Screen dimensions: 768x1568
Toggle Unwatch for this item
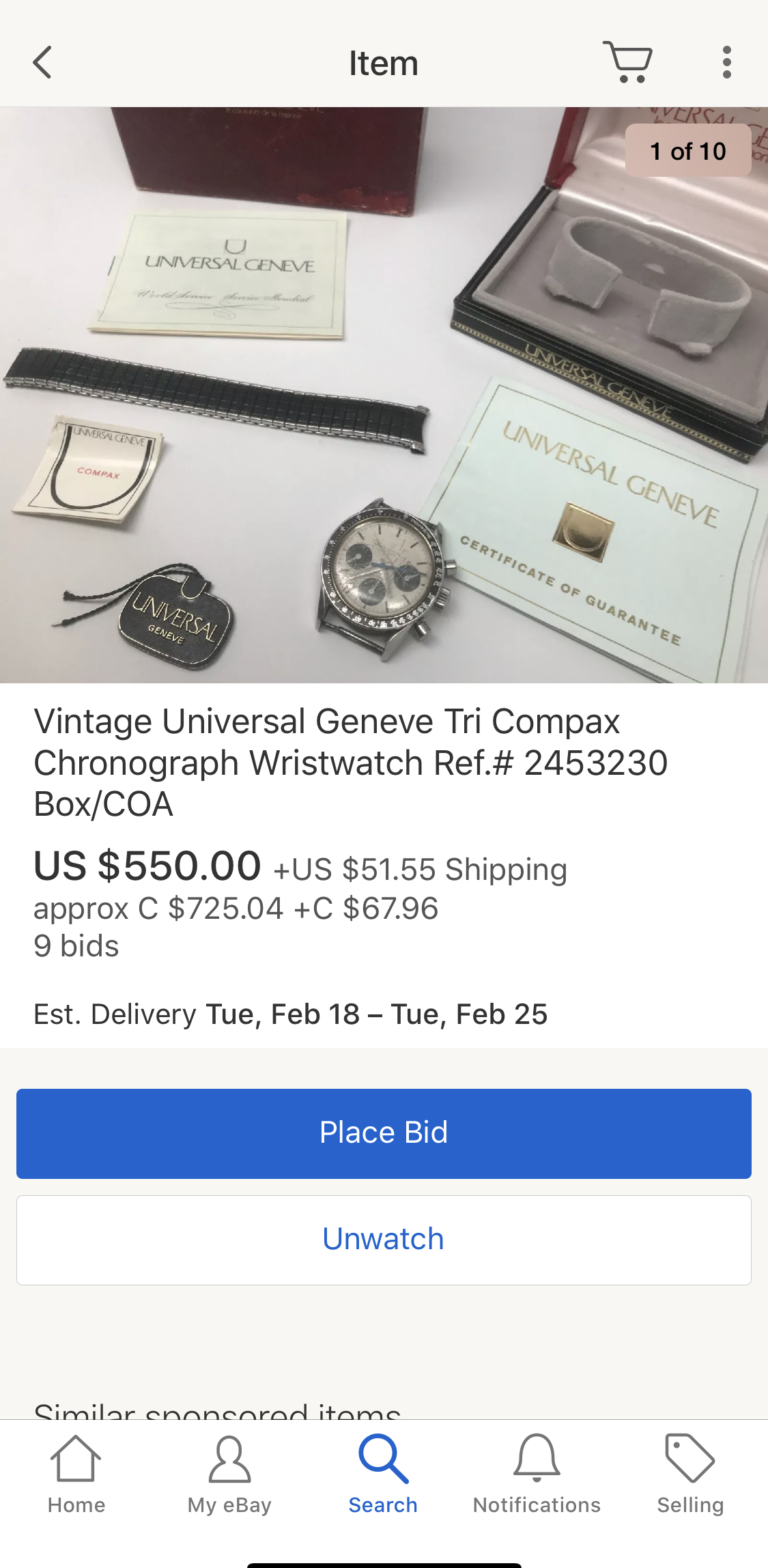click(384, 1240)
